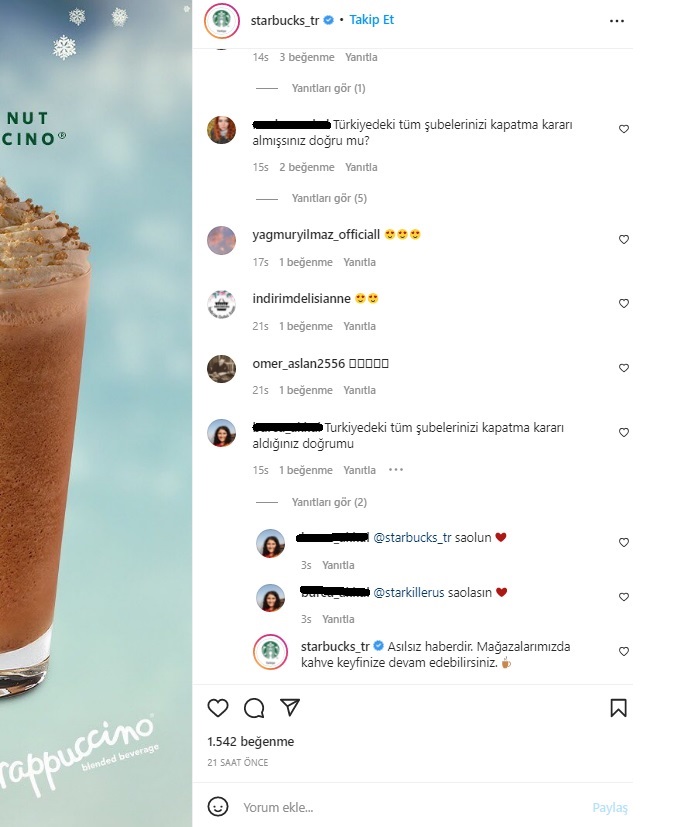Viewport: 700px width, 827px height.
Task: Open the starbucks_tr profile picture in header
Action: click(x=222, y=21)
